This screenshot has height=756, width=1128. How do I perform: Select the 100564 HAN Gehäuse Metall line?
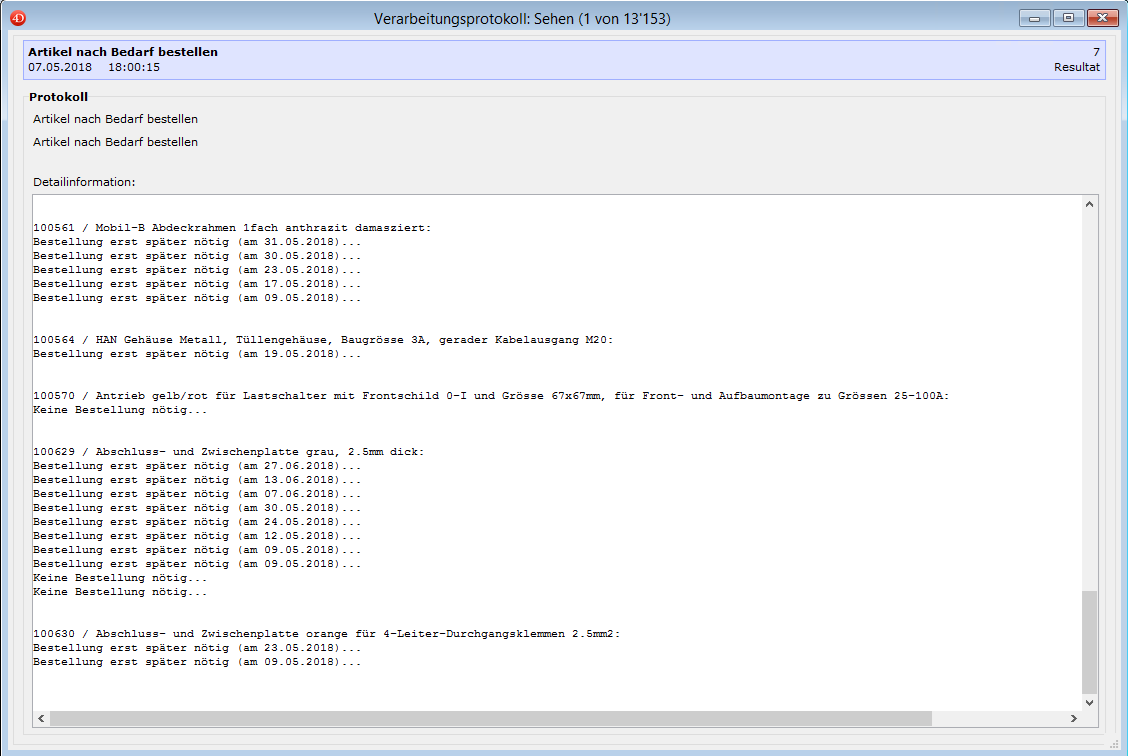tap(322, 340)
